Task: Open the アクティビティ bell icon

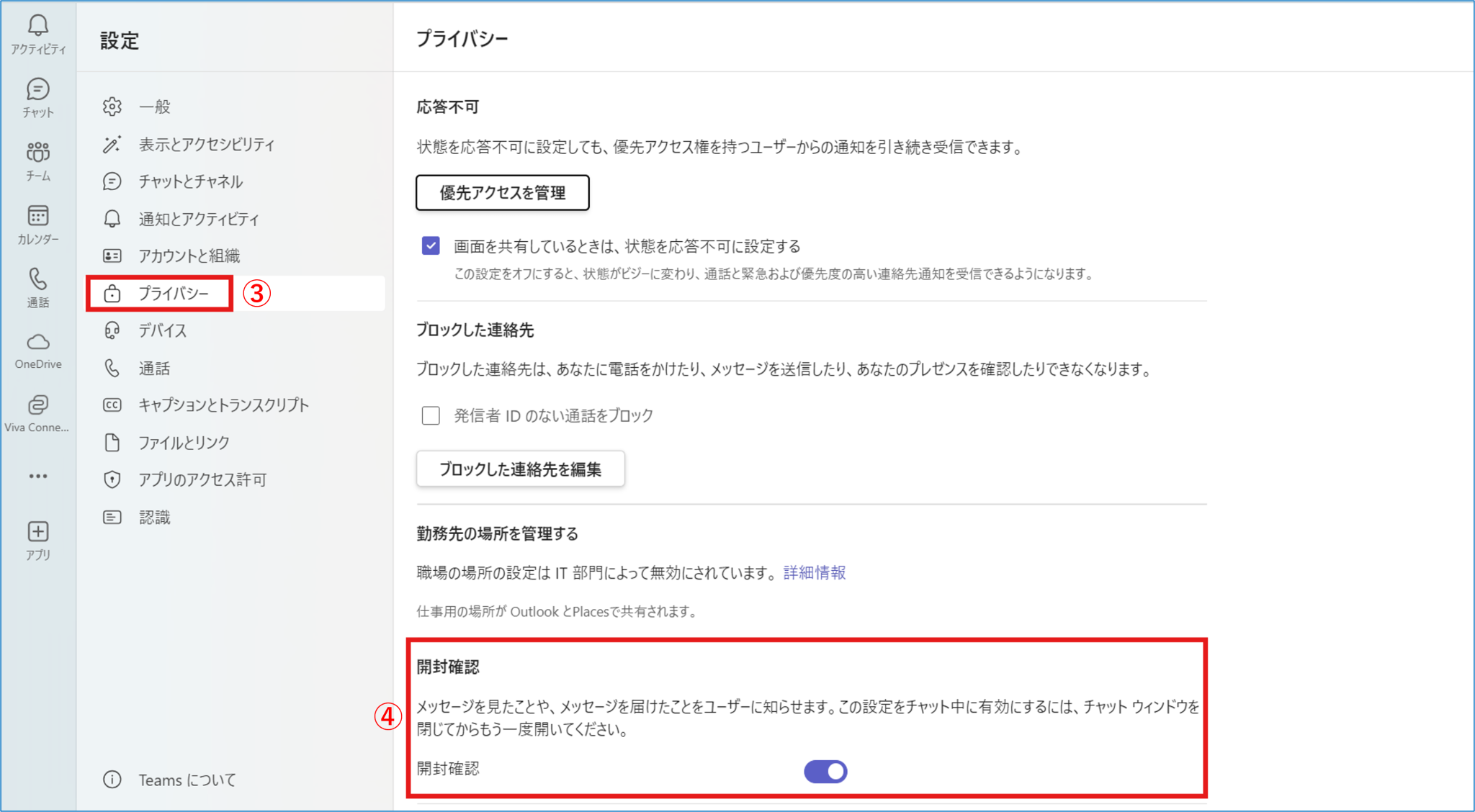Action: click(38, 34)
